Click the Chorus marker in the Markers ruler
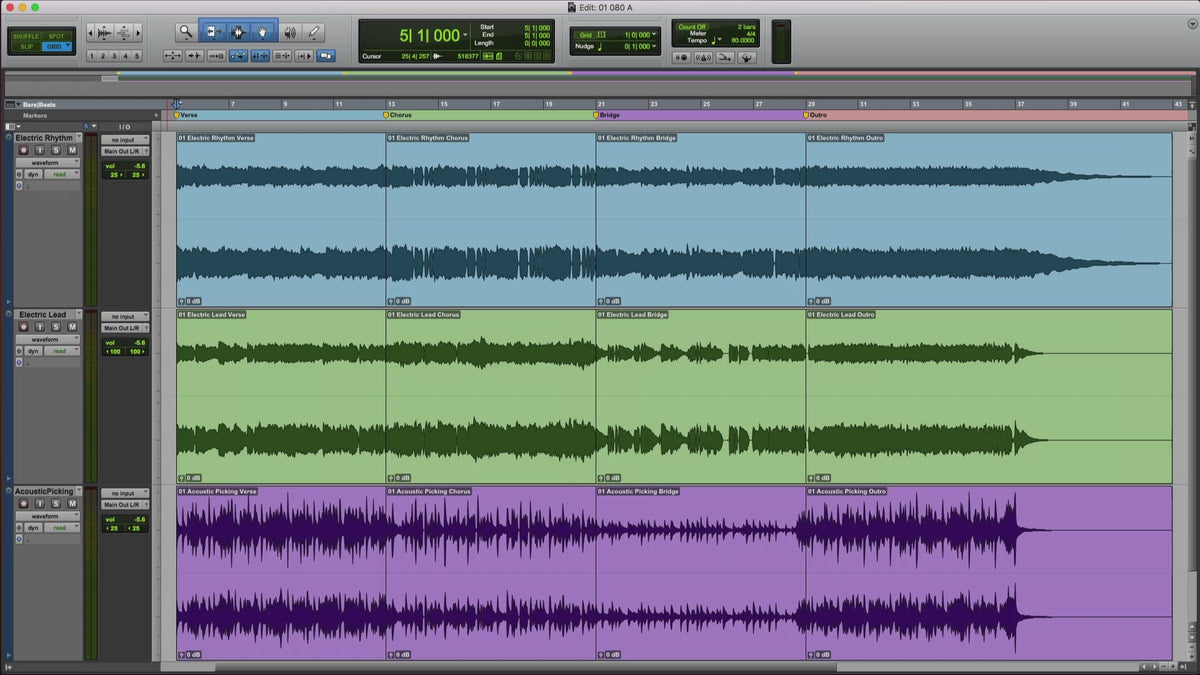Image resolution: width=1200 pixels, height=675 pixels. coord(398,115)
